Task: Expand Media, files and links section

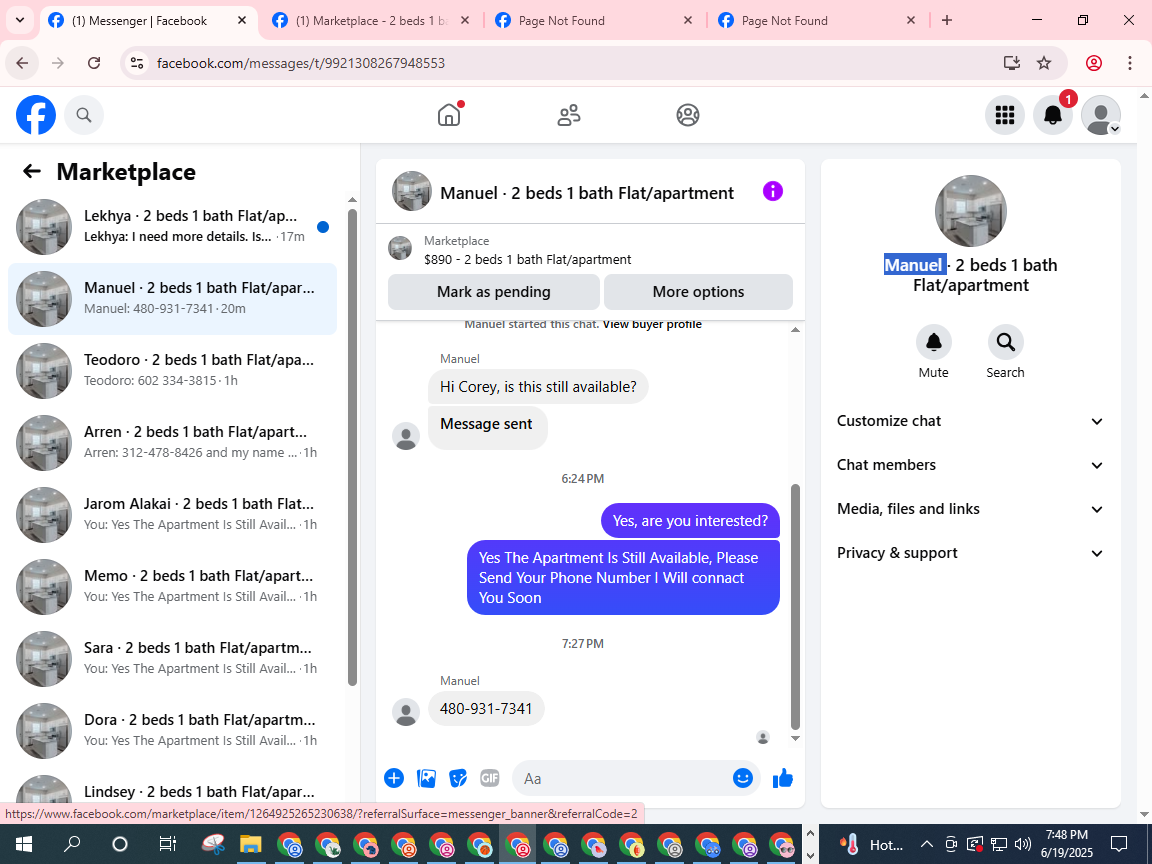Action: click(971, 509)
